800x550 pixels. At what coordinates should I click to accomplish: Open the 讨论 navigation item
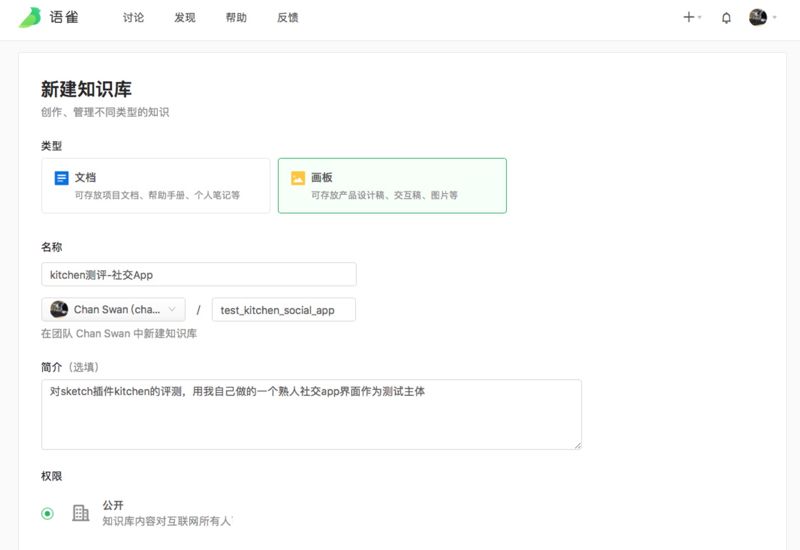pos(133,18)
